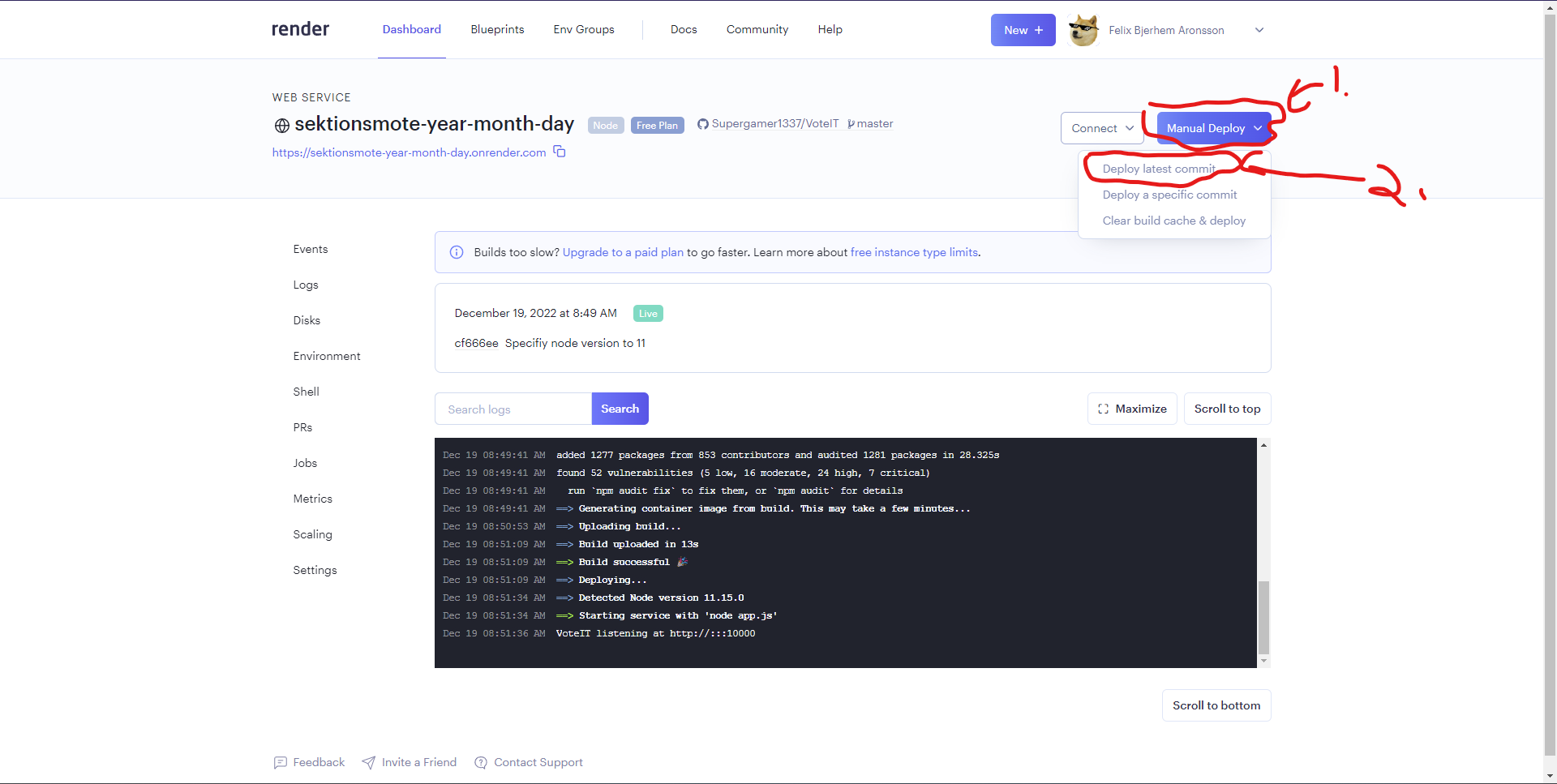
Task: Click the Live status badge
Action: pyautogui.click(x=648, y=314)
